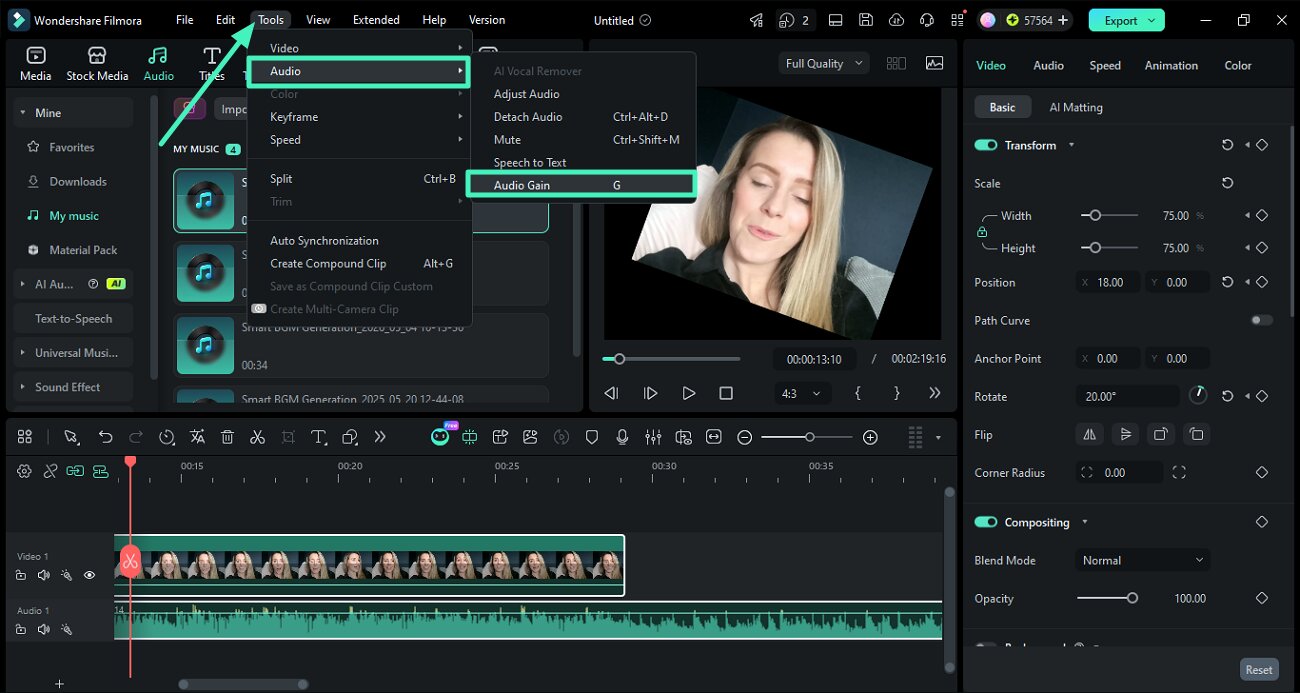Image resolution: width=1300 pixels, height=693 pixels.
Task: Click the undo arrow in timeline toolbar
Action: (105, 437)
